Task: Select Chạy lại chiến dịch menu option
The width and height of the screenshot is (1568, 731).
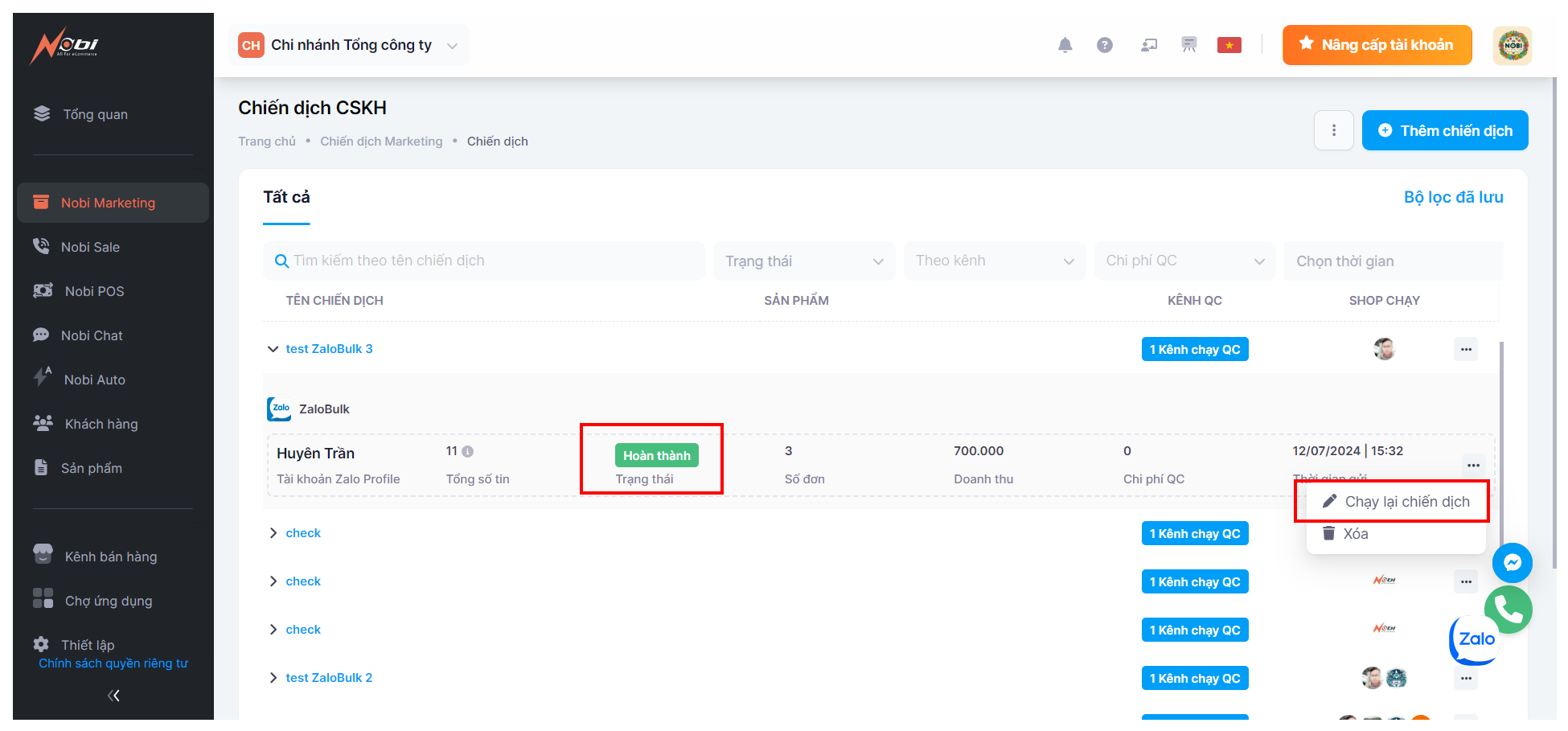Action: pos(1406,502)
